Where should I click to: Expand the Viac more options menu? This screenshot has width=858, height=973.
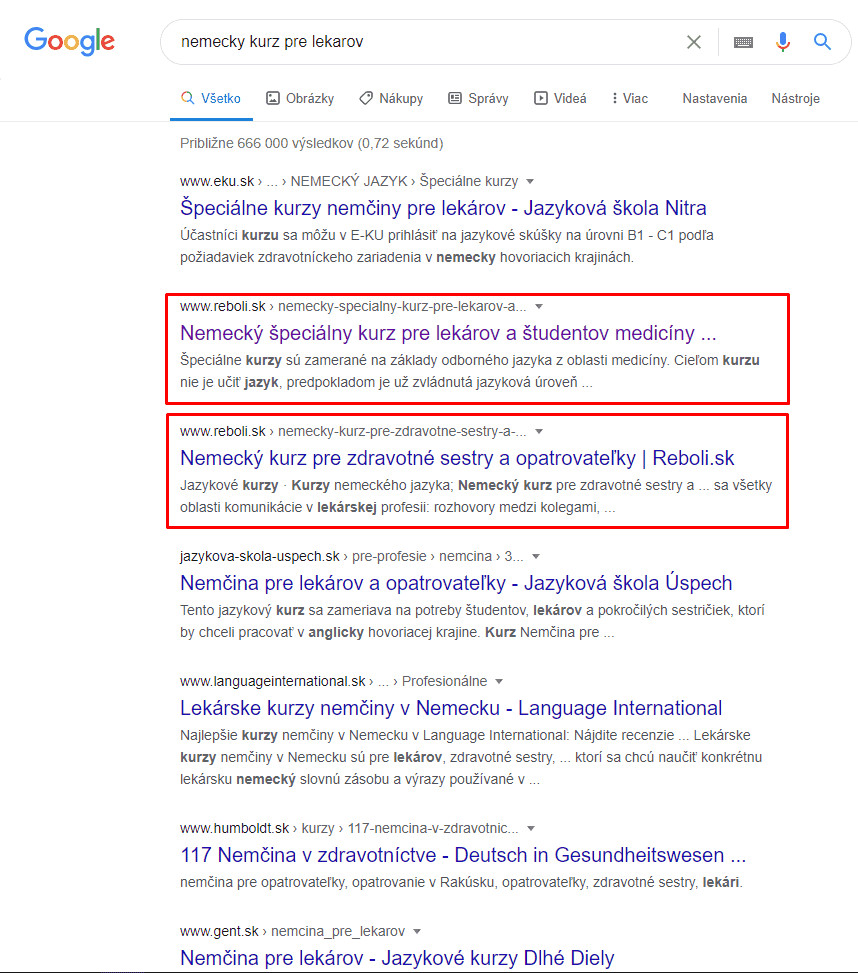[x=629, y=98]
